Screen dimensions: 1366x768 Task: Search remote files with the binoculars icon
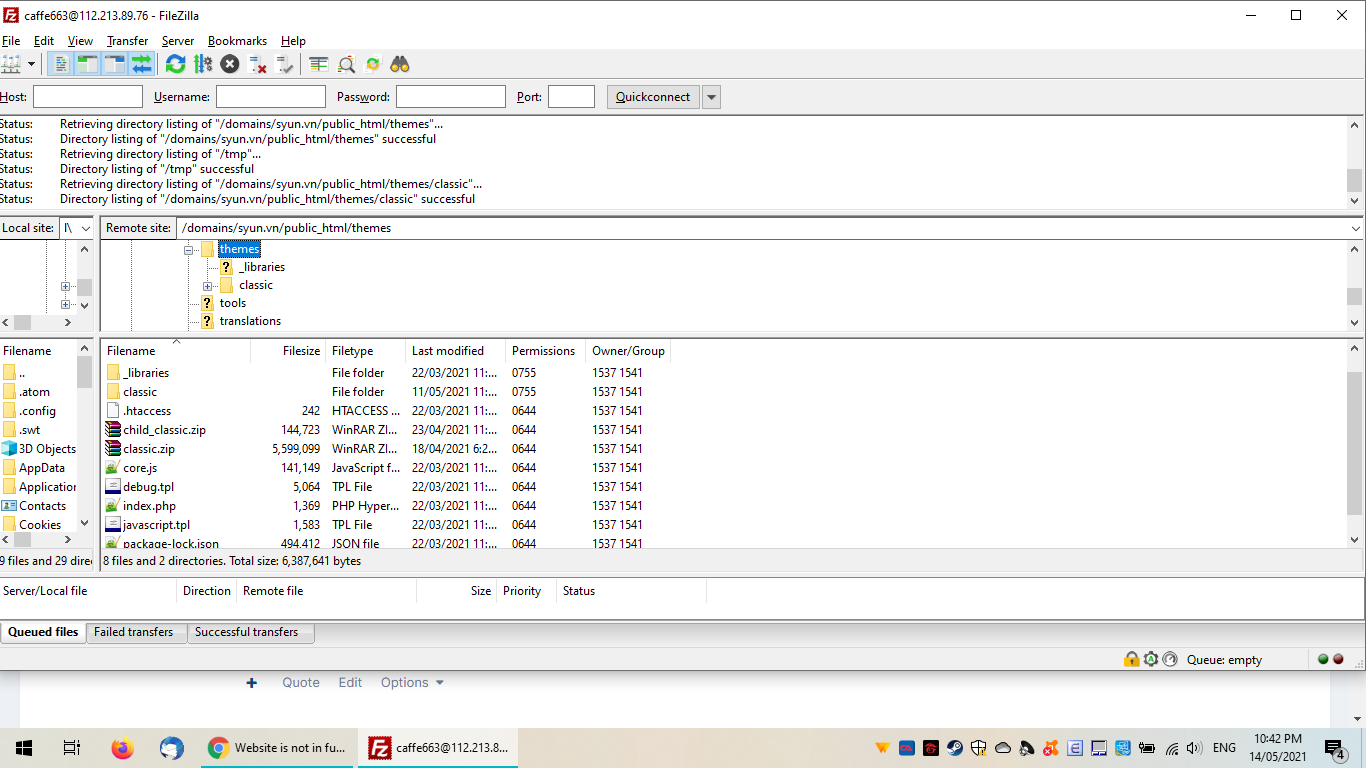point(400,64)
